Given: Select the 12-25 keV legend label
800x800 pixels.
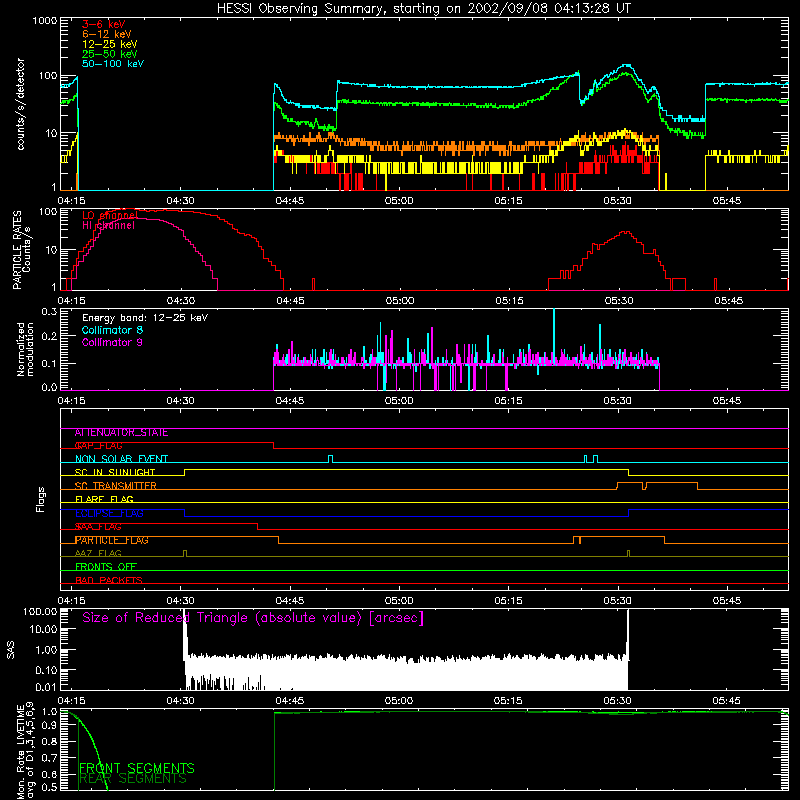Looking at the screenshot, I should click(110, 44).
